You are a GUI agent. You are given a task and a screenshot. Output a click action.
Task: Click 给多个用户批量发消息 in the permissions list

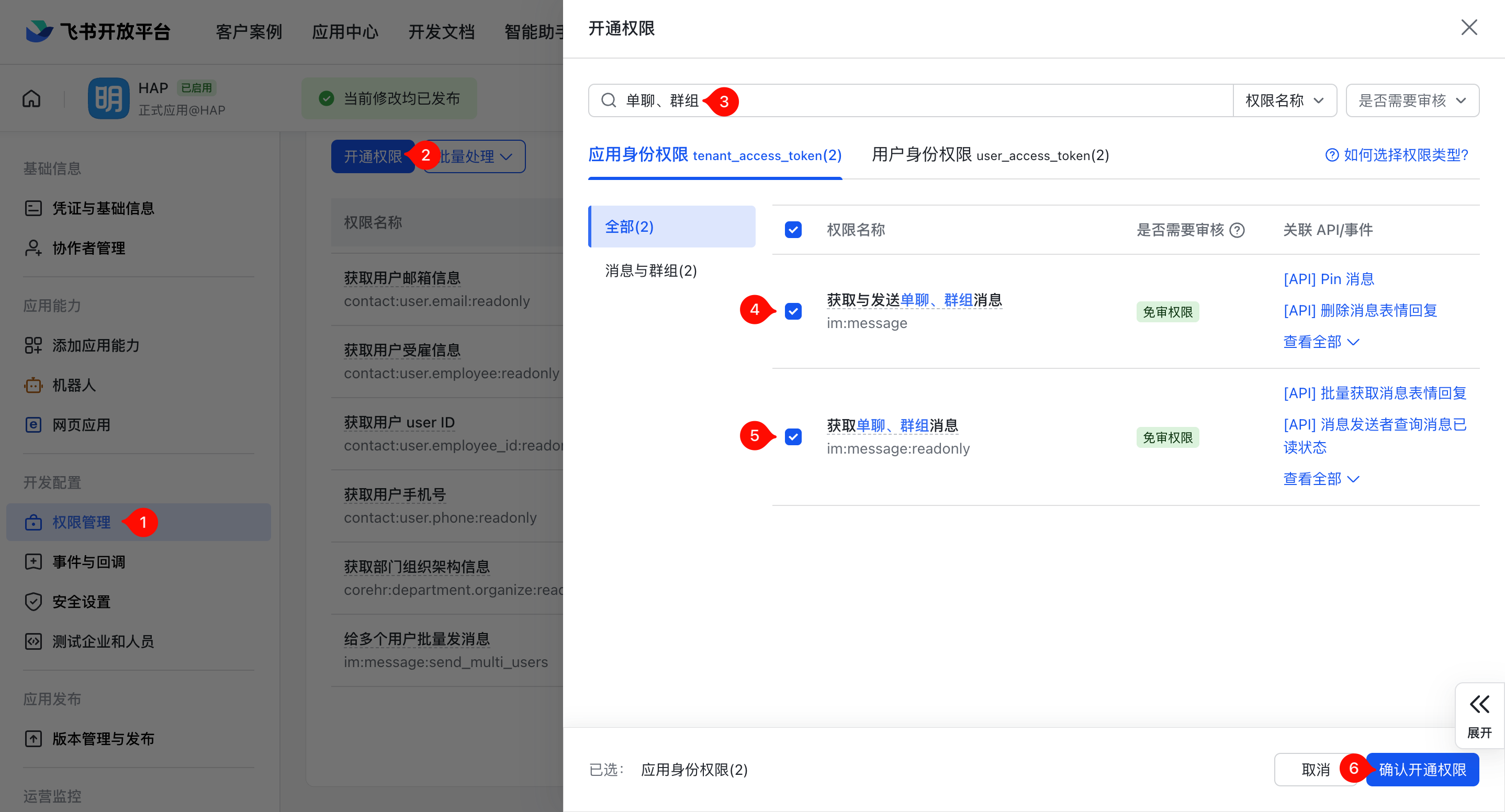tap(417, 639)
